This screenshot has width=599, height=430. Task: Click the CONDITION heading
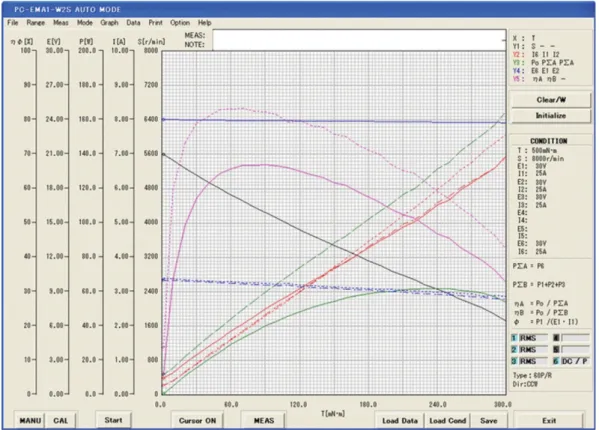click(549, 141)
